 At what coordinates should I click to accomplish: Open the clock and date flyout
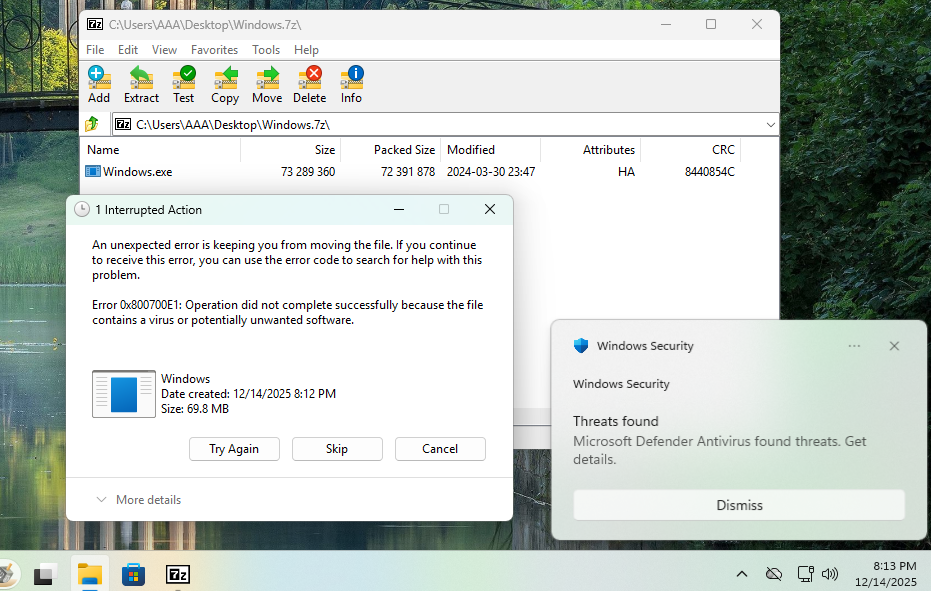point(886,574)
